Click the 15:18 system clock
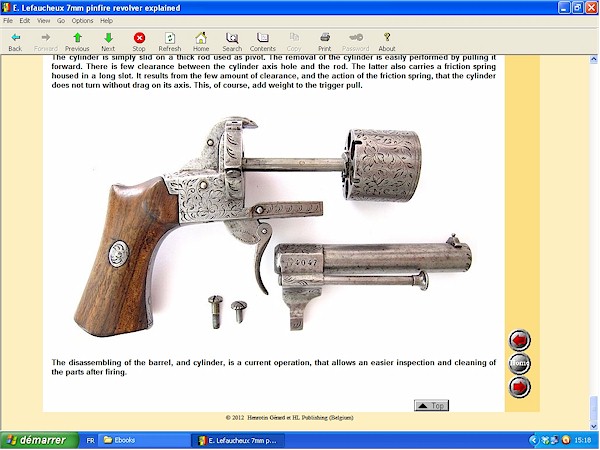 582,441
